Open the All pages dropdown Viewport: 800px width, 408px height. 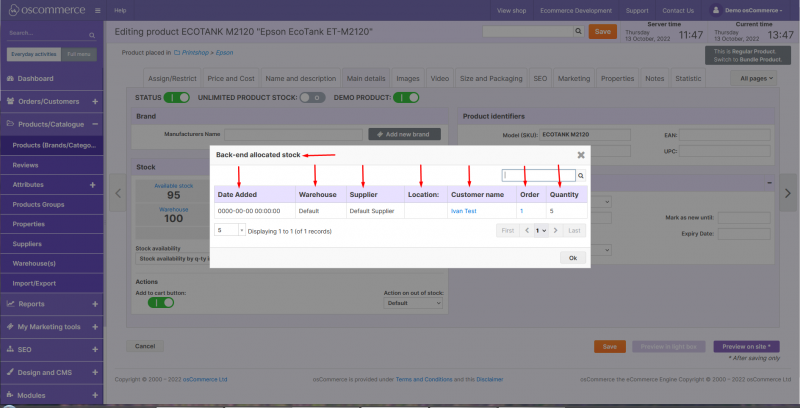coord(757,77)
